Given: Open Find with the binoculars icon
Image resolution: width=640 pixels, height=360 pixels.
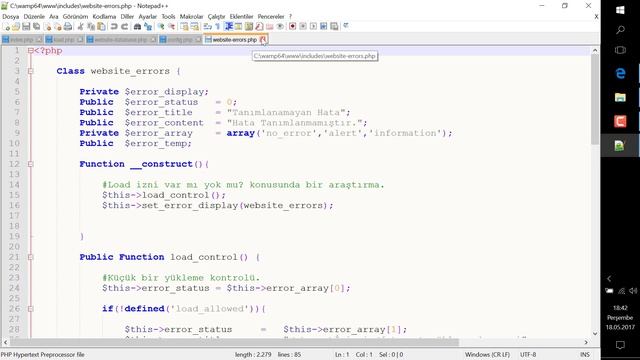Looking at the screenshot, I should pyautogui.click(x=138, y=27).
